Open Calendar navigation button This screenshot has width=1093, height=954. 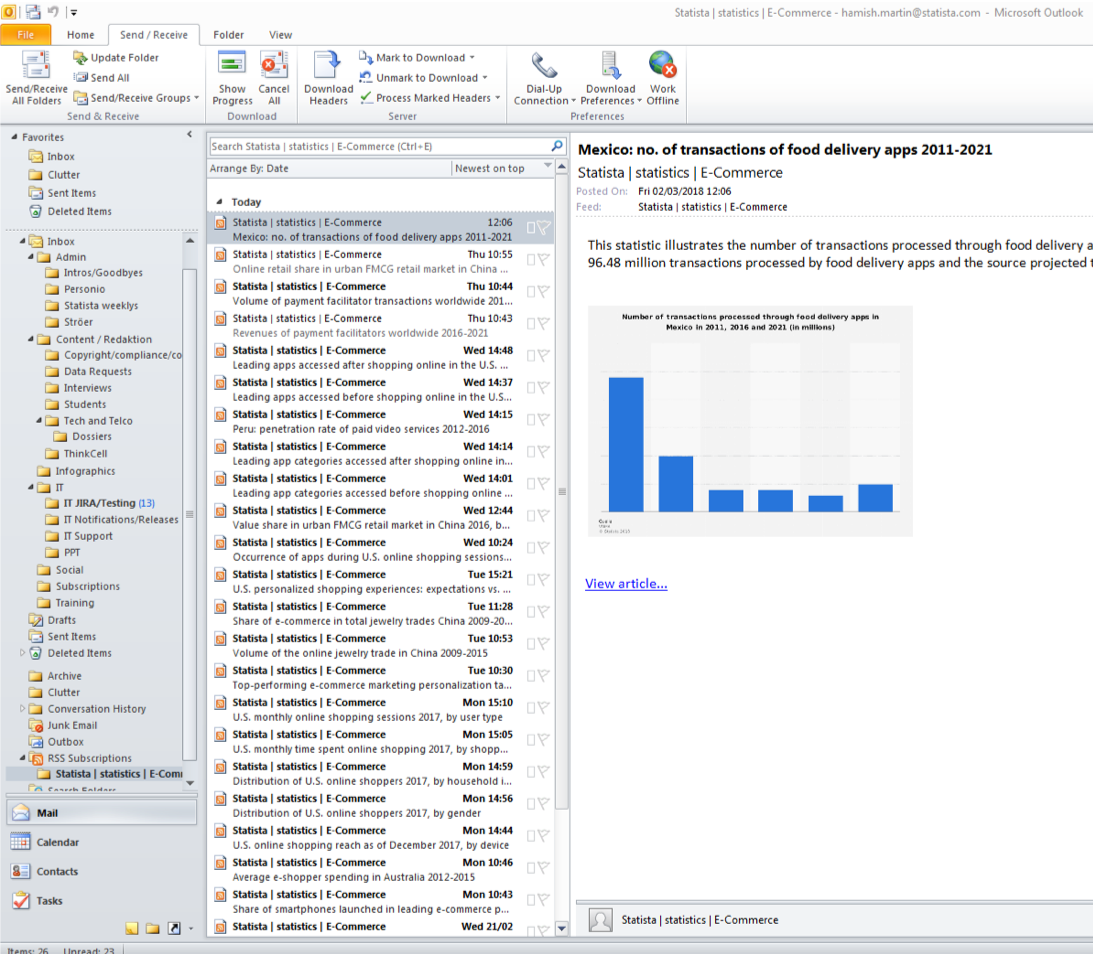102,842
